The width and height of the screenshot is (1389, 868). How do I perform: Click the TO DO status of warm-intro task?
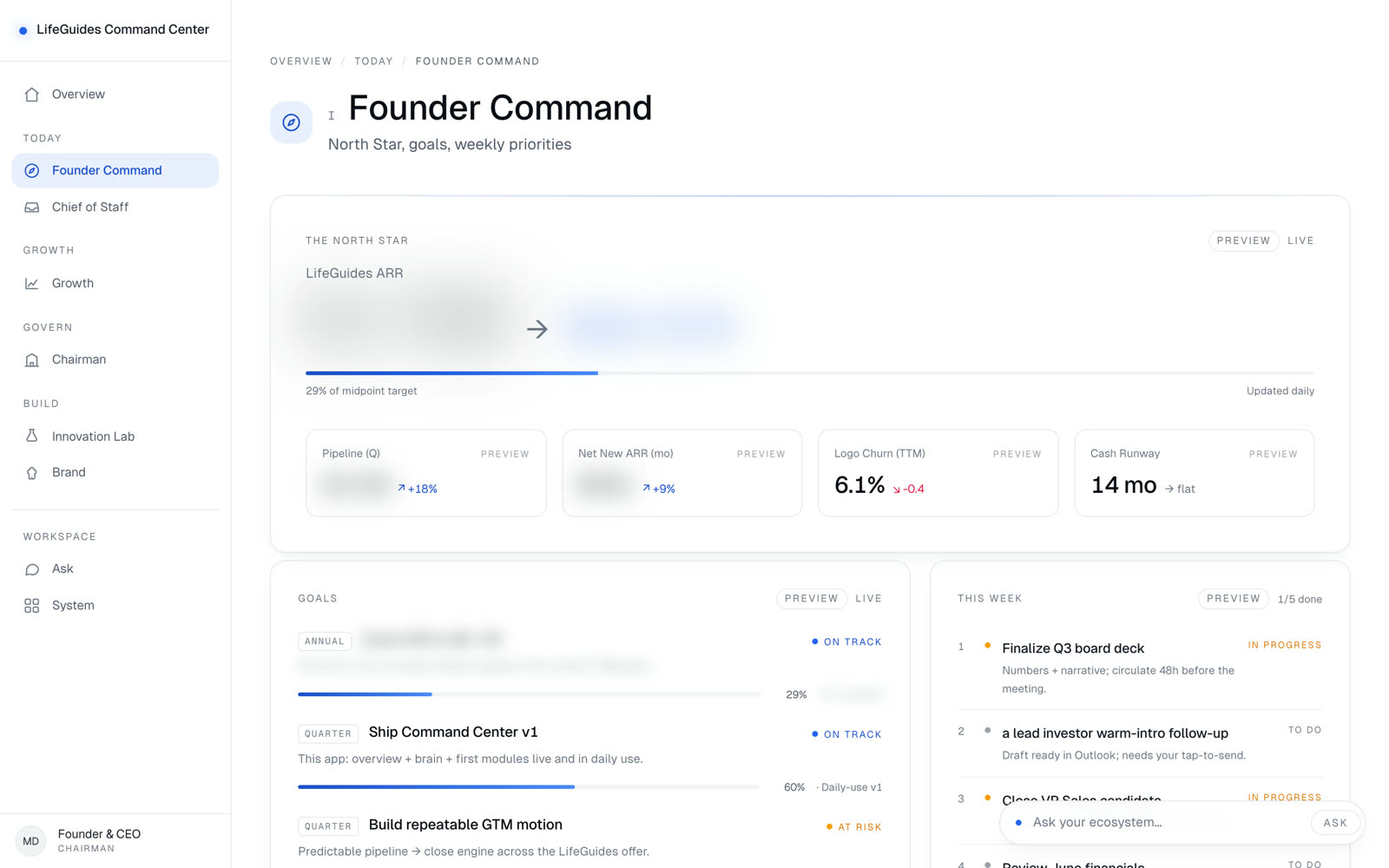[x=1305, y=730]
